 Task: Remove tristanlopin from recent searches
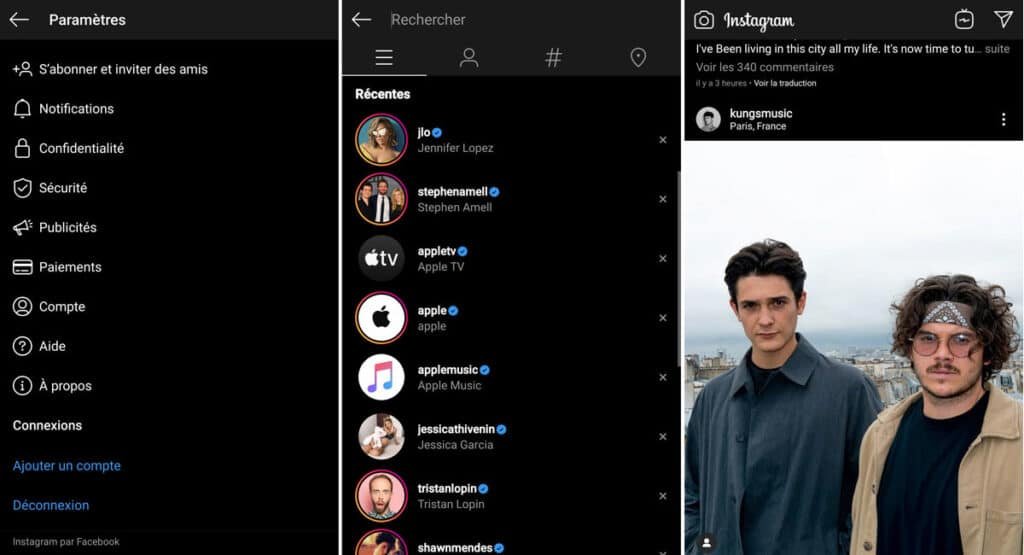tap(663, 496)
